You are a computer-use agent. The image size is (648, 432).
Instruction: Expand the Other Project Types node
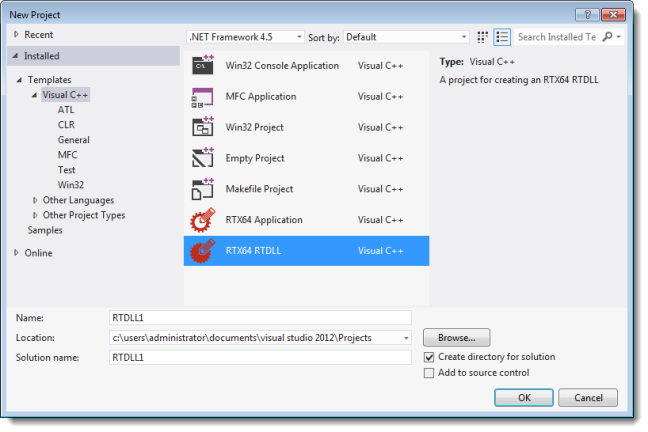(x=35, y=215)
